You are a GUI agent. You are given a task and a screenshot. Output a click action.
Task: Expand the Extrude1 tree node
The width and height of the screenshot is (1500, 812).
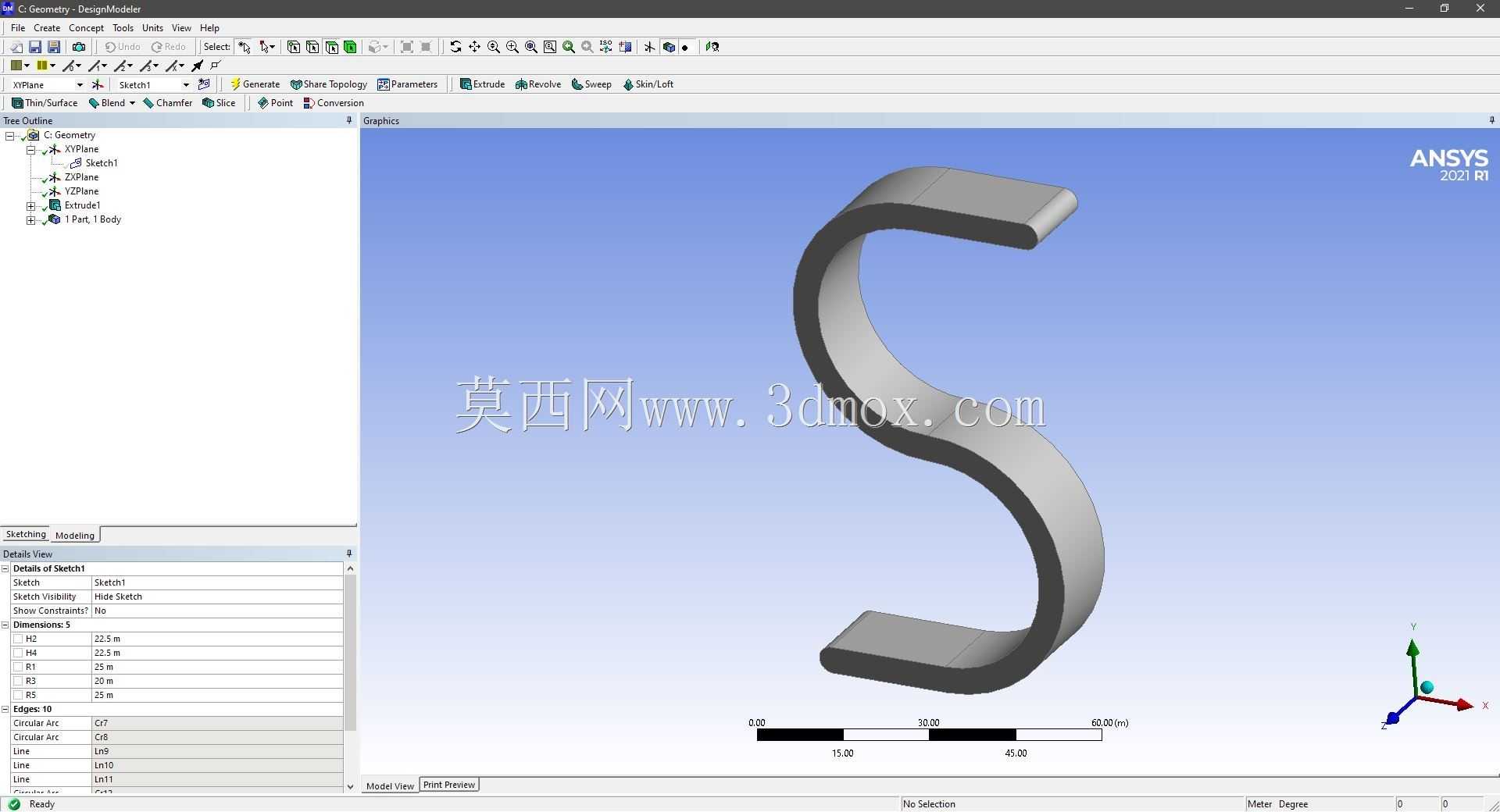coord(31,205)
